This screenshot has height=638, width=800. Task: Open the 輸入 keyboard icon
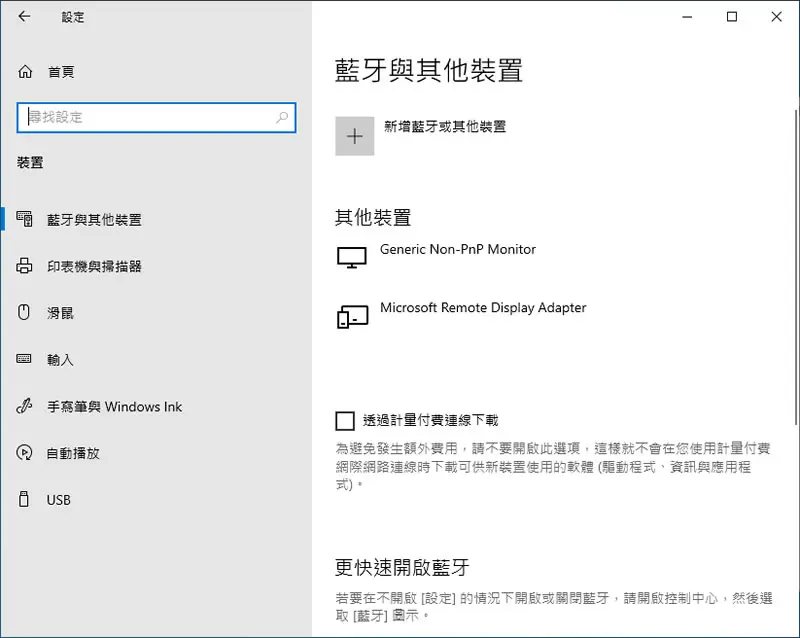[24, 359]
